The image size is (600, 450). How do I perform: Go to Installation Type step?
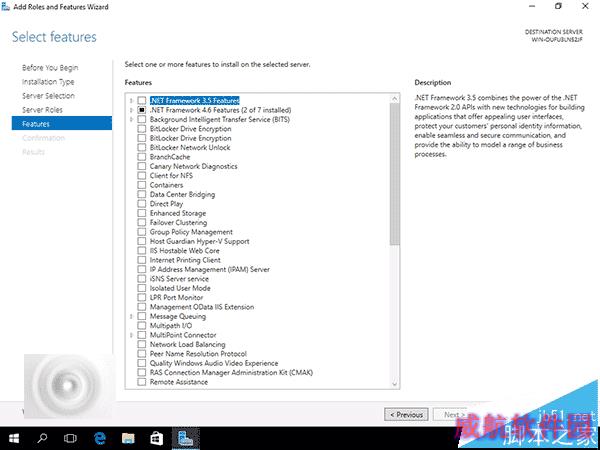(48, 82)
